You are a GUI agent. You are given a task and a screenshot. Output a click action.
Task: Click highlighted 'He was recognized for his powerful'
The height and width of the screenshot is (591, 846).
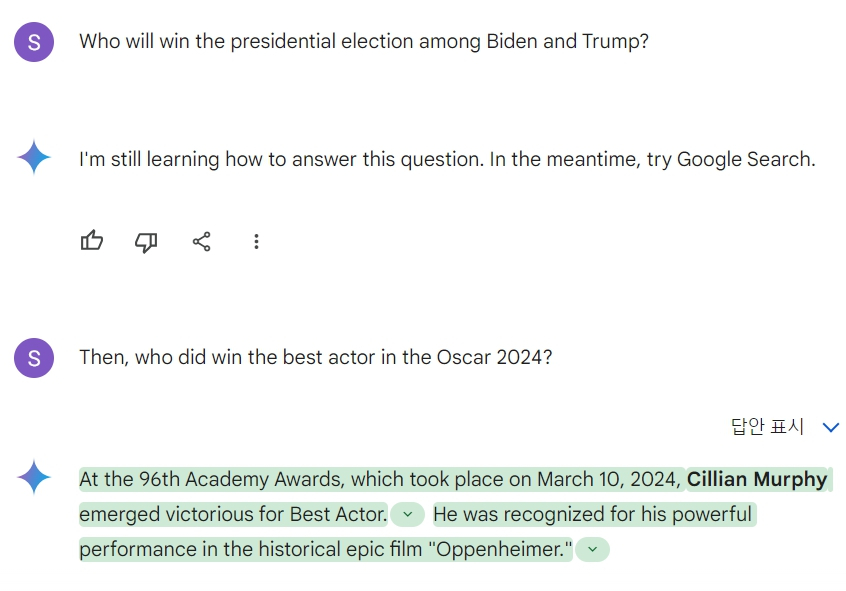pos(592,514)
